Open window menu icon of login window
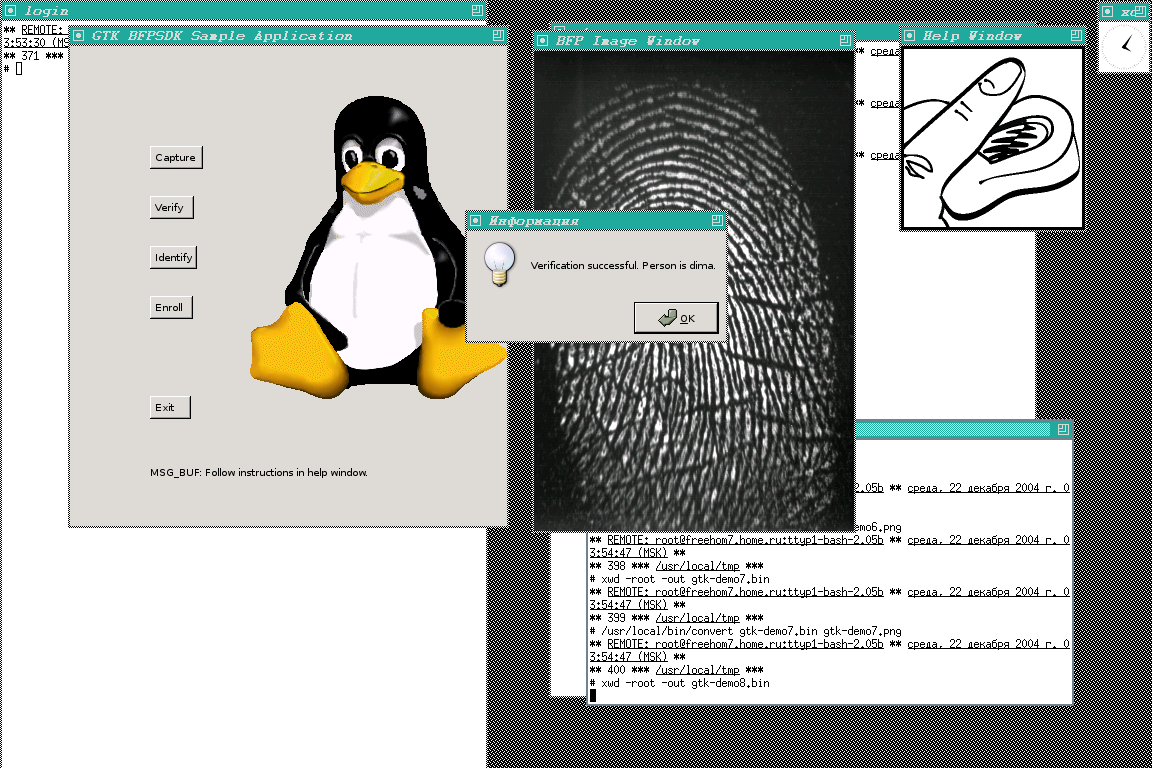 [11, 11]
